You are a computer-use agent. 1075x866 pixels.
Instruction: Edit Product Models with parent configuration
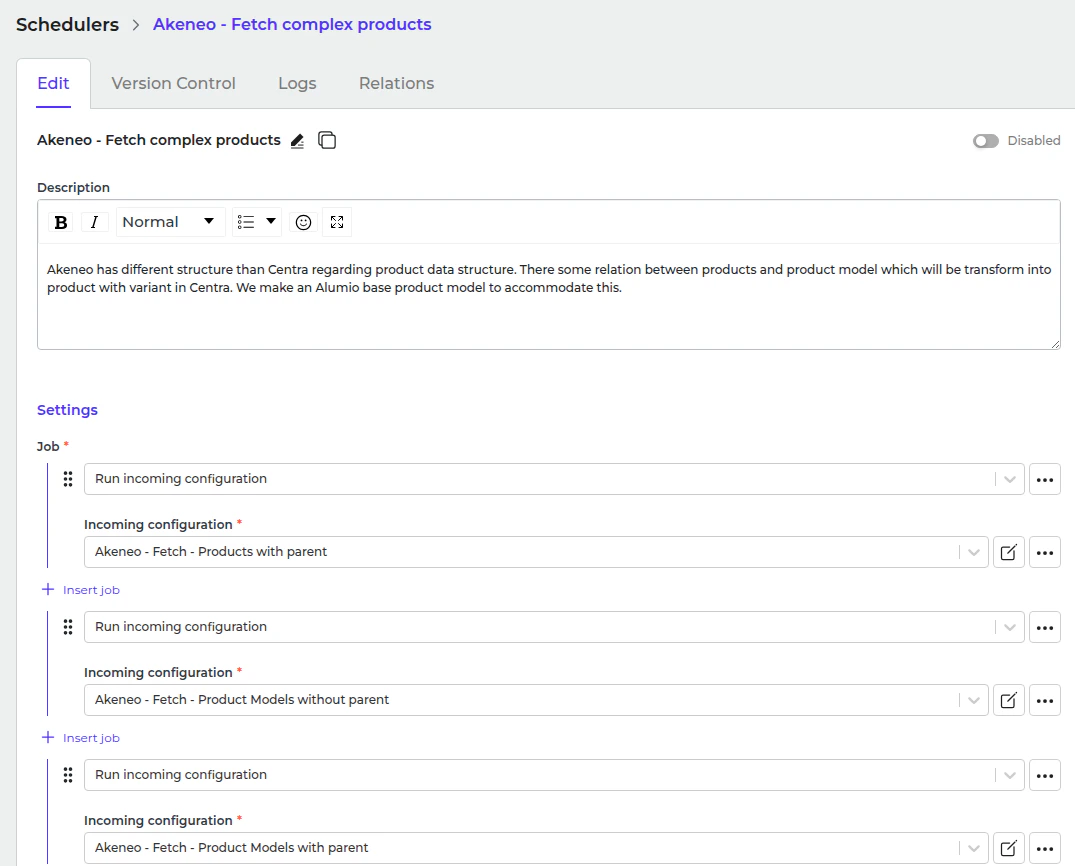1008,849
